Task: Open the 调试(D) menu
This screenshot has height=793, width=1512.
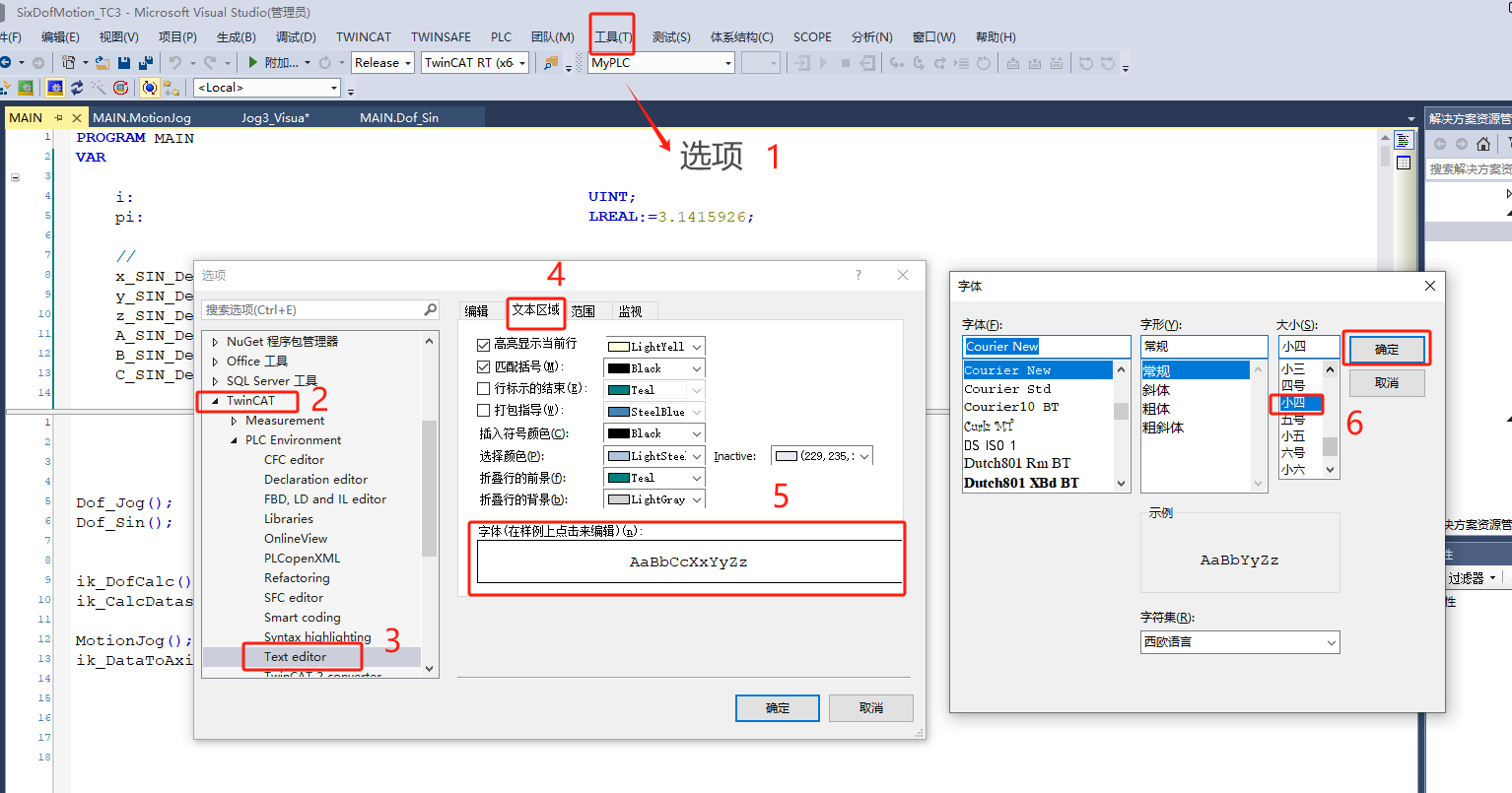Action: pos(296,37)
